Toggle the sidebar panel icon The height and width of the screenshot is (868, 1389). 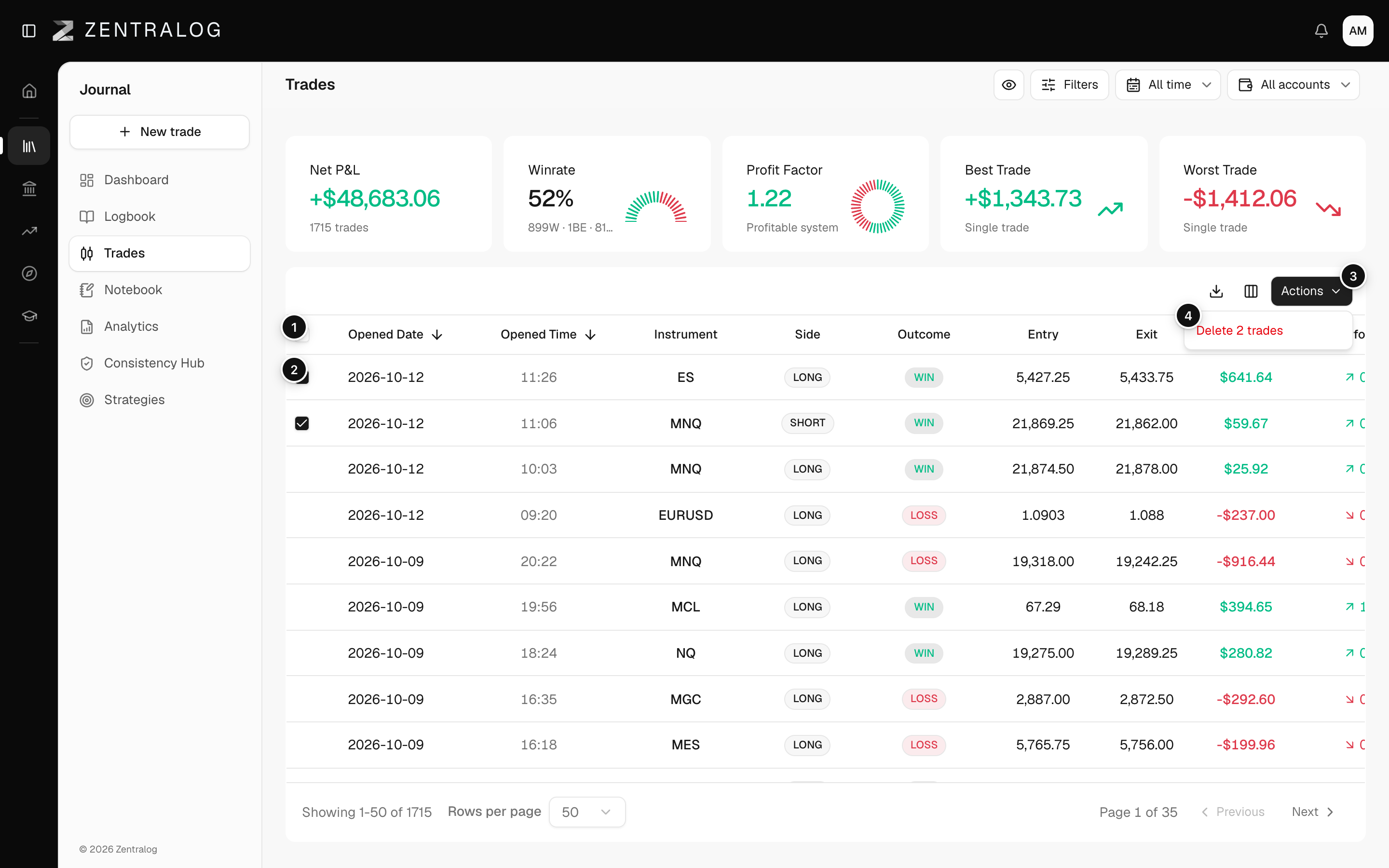coord(29,30)
